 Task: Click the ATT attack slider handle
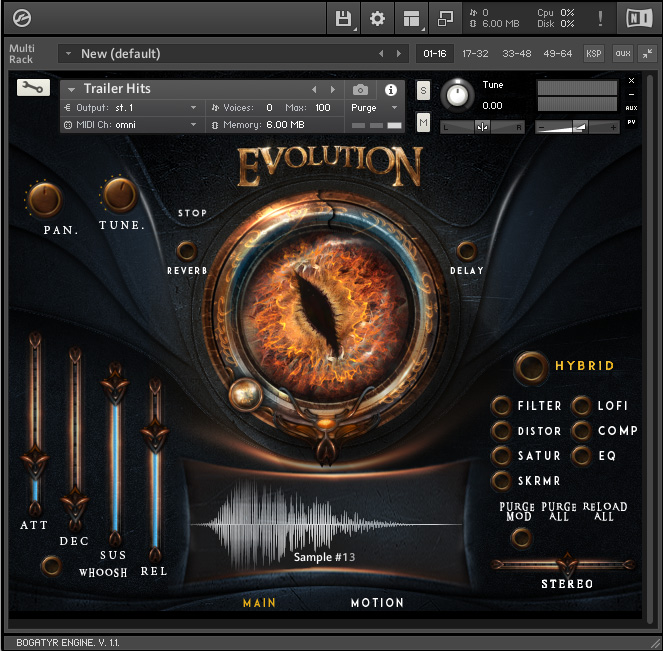(35, 463)
